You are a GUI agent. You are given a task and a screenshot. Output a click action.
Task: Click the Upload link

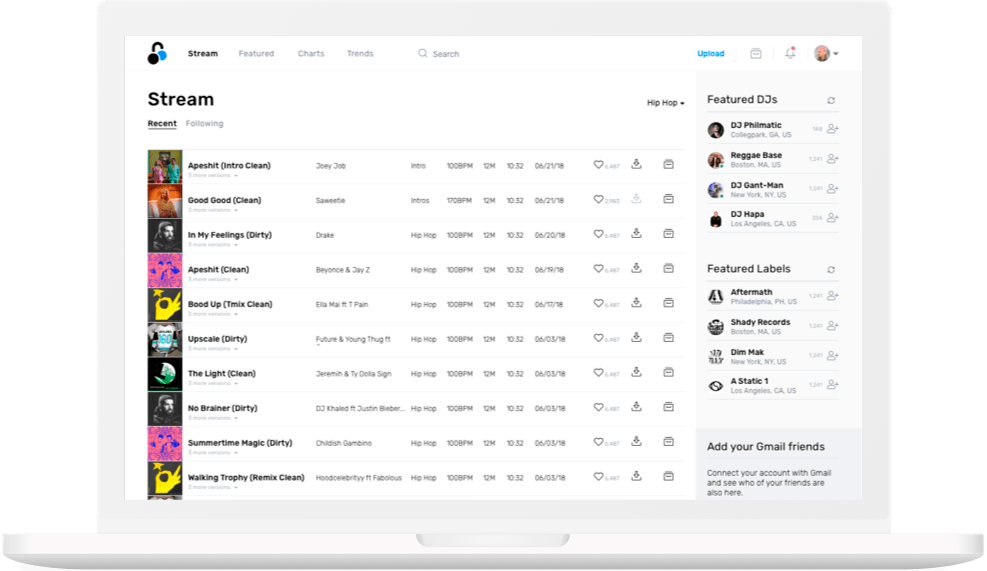point(710,54)
